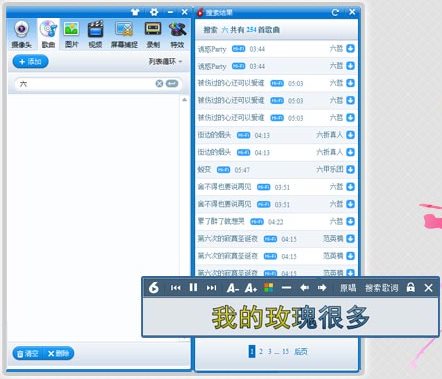The image size is (442, 379).
Task: Expand the 列表循环 play mode dropdown
Action: [x=165, y=61]
